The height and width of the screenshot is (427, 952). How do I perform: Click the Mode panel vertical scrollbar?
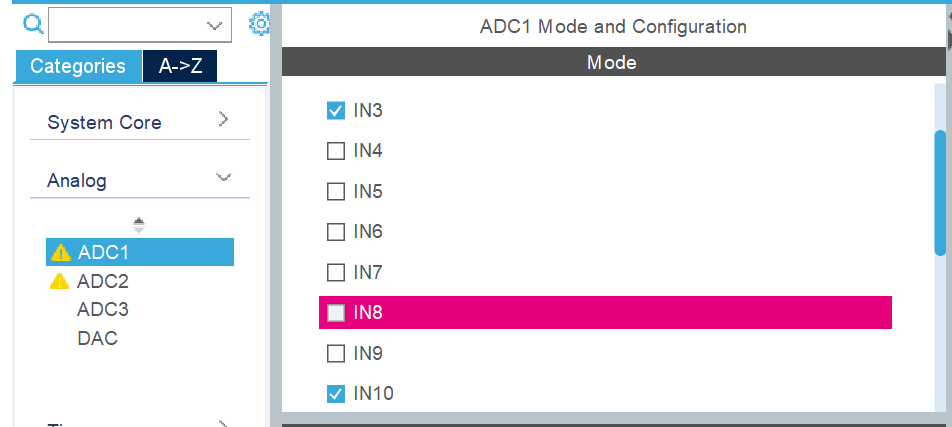pyautogui.click(x=940, y=193)
